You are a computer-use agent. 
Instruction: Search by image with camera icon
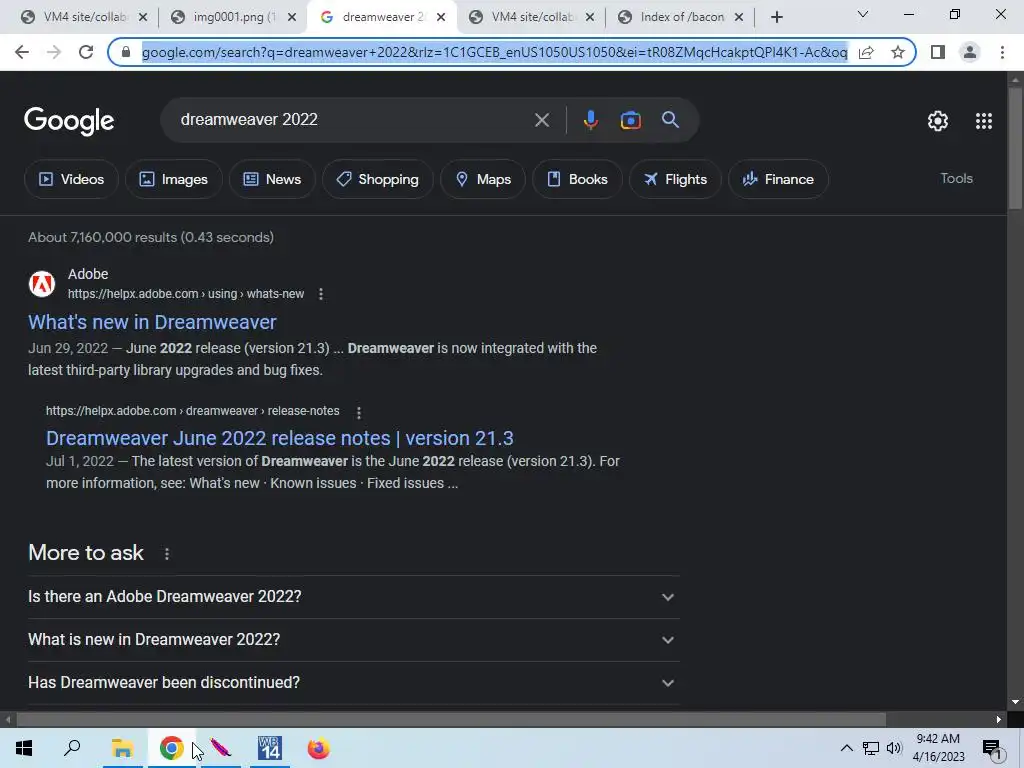630,120
